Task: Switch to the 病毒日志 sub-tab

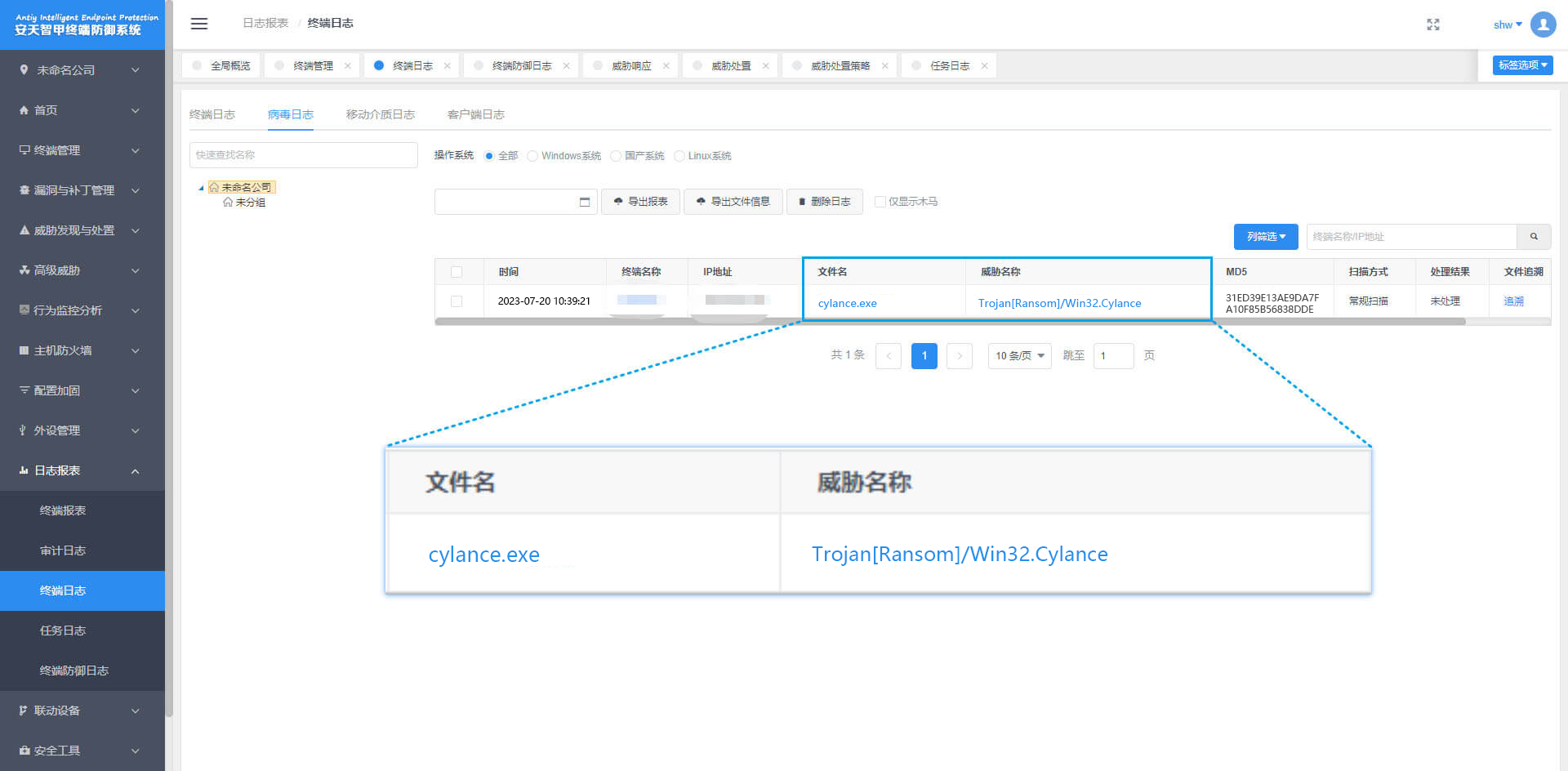Action: [291, 114]
